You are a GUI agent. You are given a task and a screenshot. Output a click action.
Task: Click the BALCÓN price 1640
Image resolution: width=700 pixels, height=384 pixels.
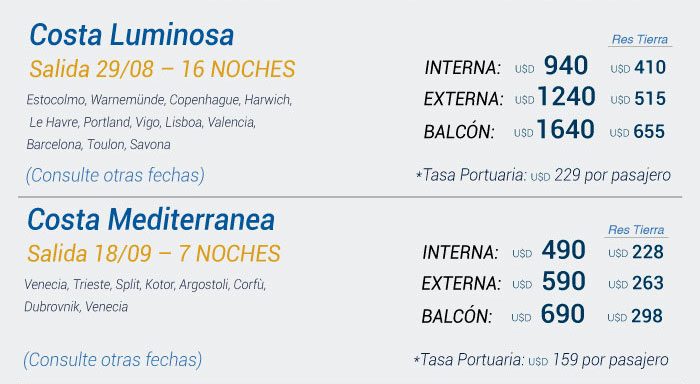pyautogui.click(x=565, y=129)
